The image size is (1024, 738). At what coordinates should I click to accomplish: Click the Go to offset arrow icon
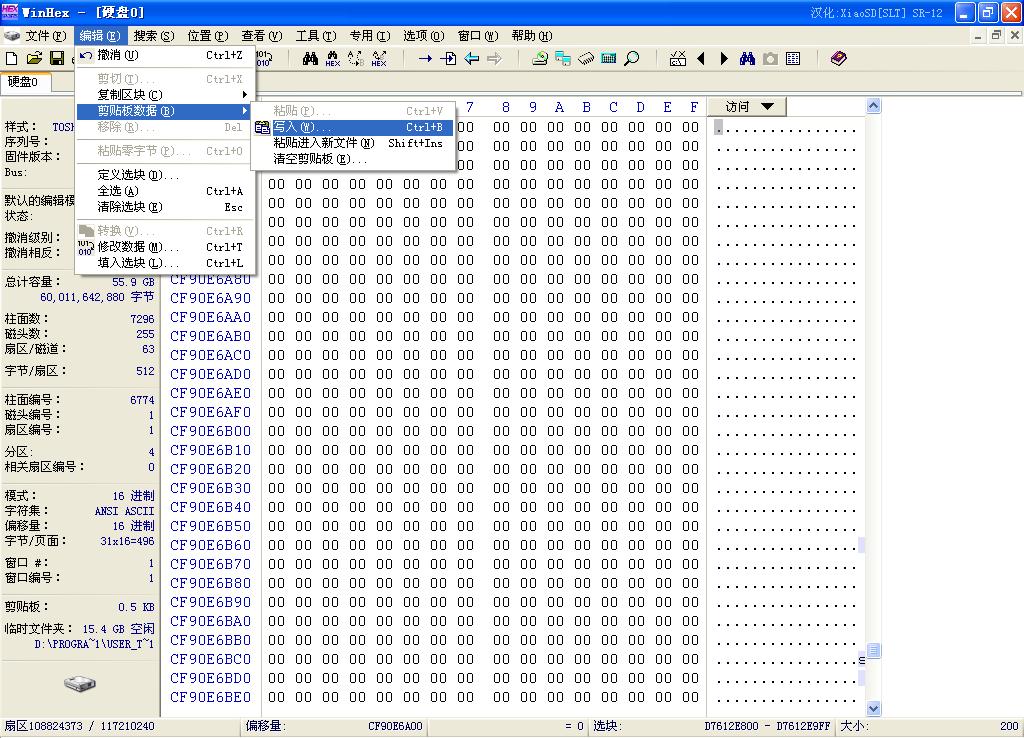click(x=425, y=59)
